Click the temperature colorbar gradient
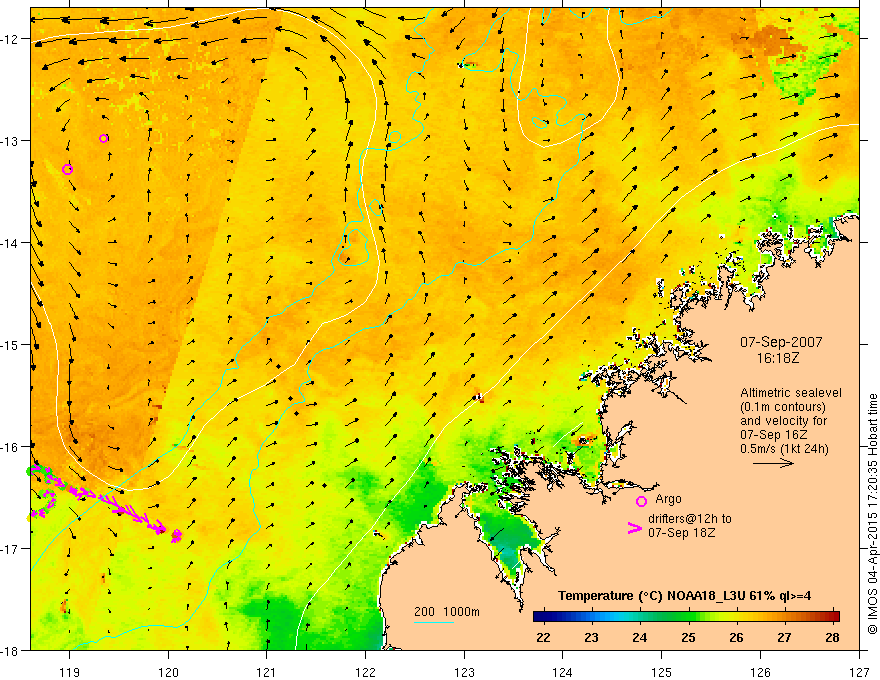This screenshot has height=680, width=880. [x=686, y=617]
